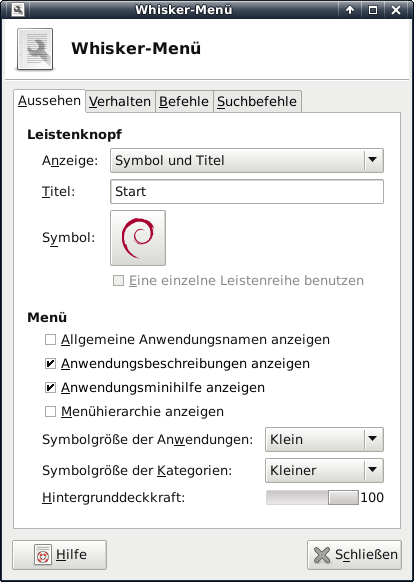Screen dimensions: 414x582
Task: Disable Anwendungsminihilfe anzeigen checkbox
Action: click(x=50, y=388)
